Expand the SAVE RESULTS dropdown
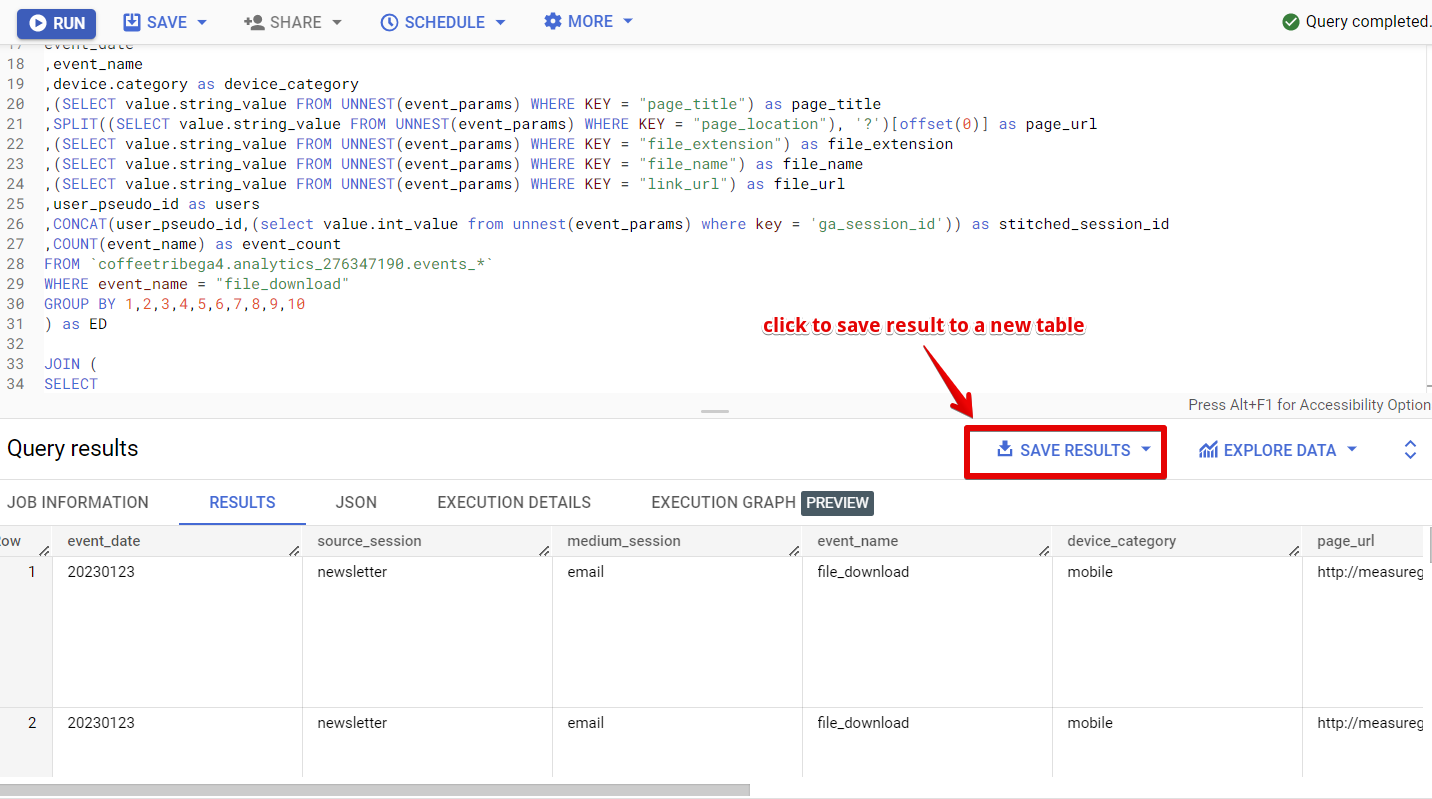Screen dimensions: 1432x799 click(1146, 450)
